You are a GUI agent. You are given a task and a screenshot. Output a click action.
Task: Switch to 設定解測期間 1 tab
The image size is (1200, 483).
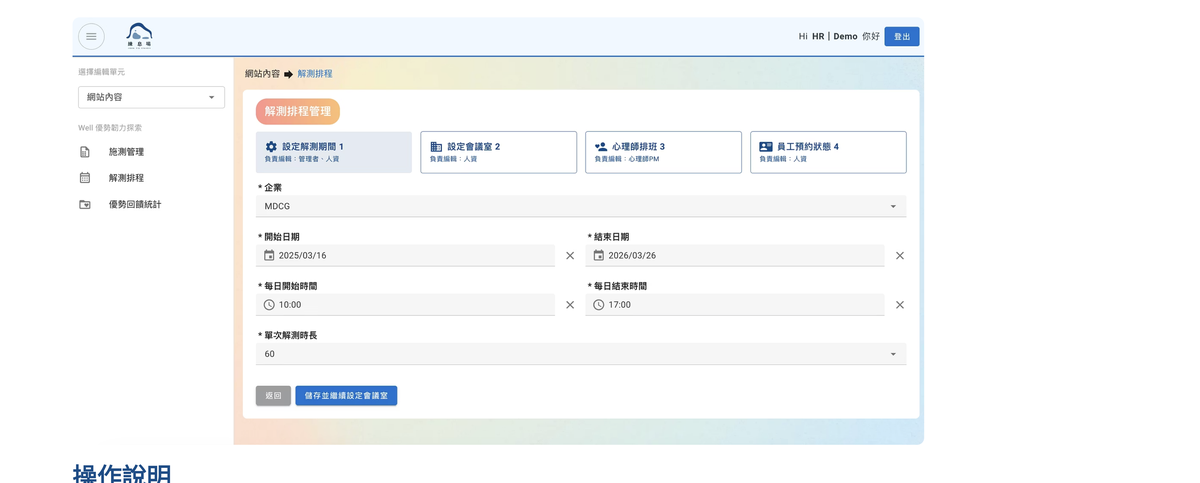[x=334, y=152]
